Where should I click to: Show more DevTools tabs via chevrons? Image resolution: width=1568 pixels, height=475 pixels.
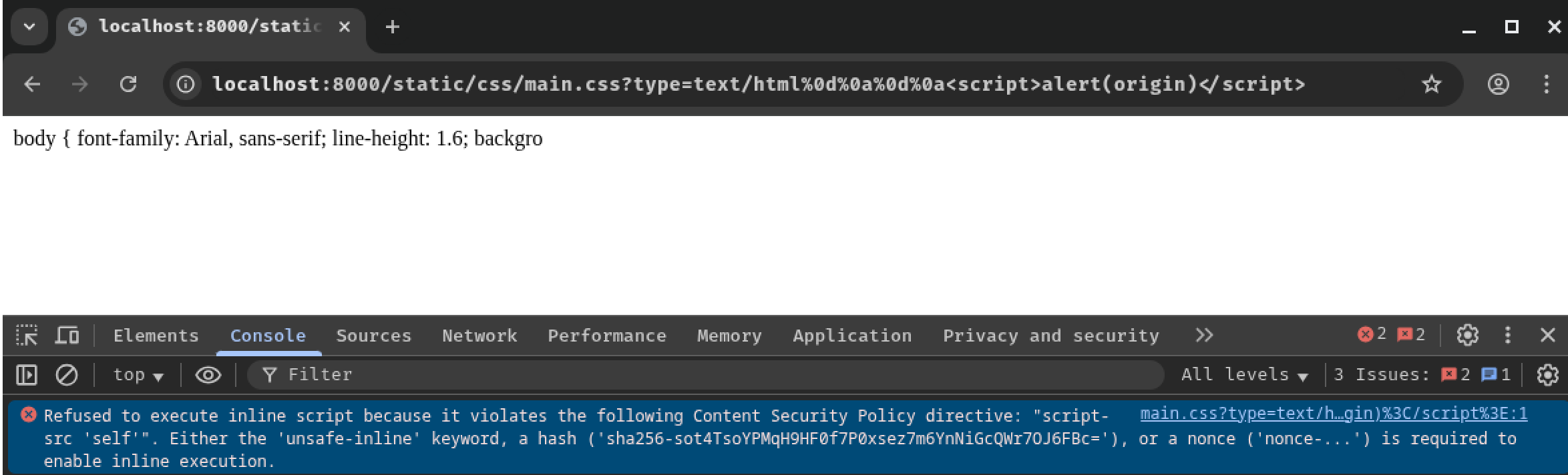click(1204, 335)
